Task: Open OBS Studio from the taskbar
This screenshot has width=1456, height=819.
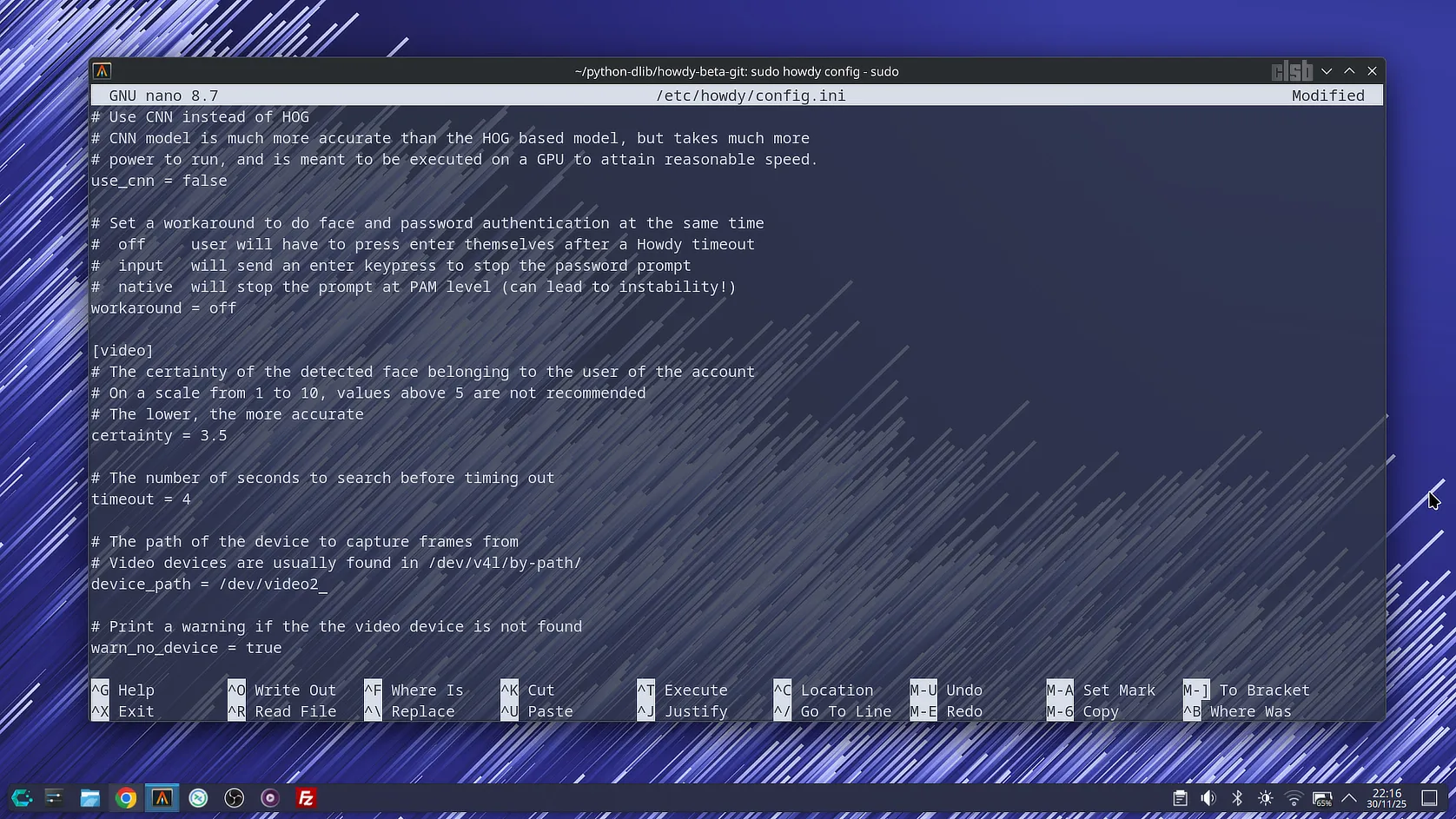Action: [235, 798]
